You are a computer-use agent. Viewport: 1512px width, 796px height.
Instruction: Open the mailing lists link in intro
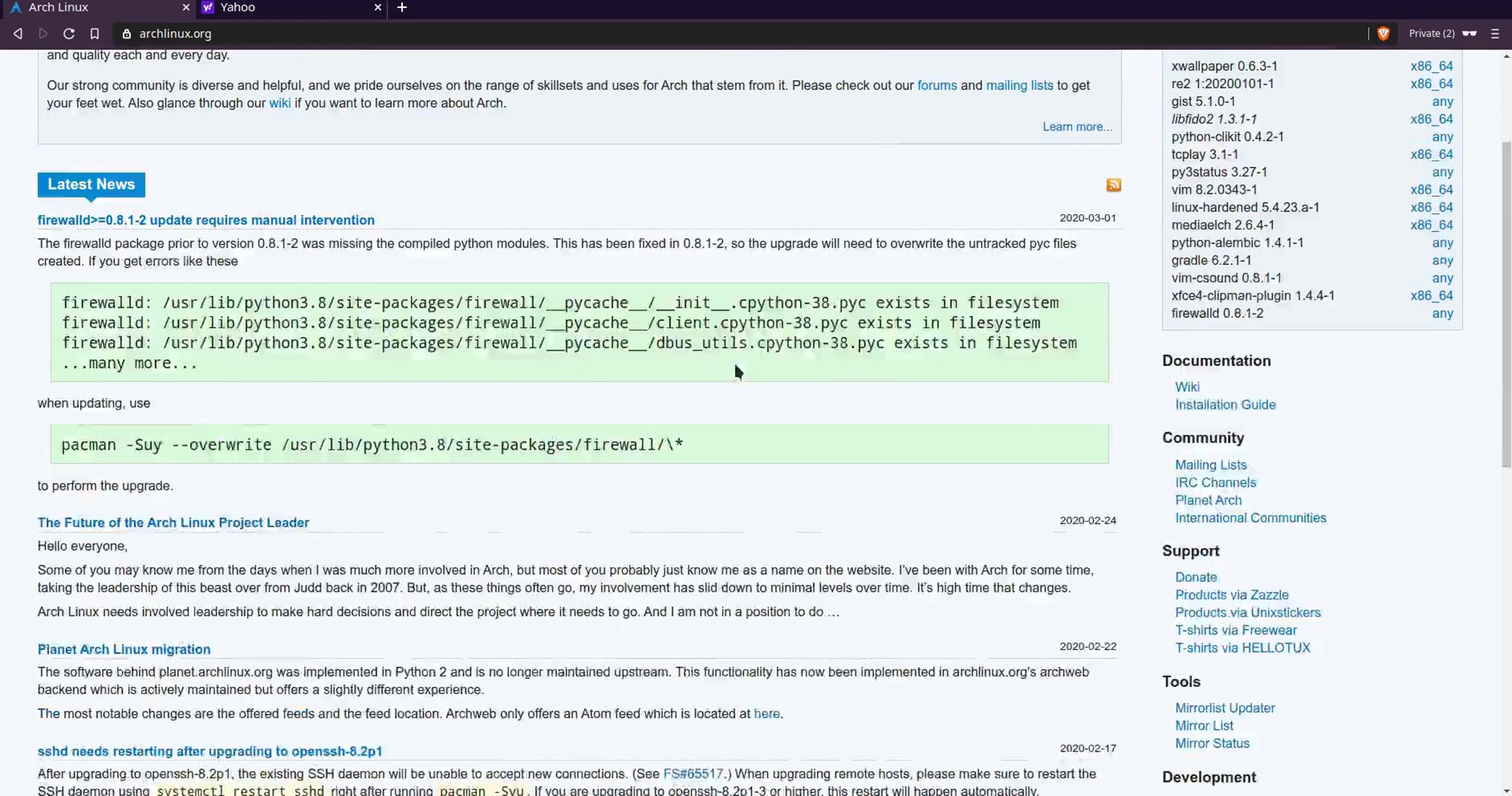(x=1019, y=85)
